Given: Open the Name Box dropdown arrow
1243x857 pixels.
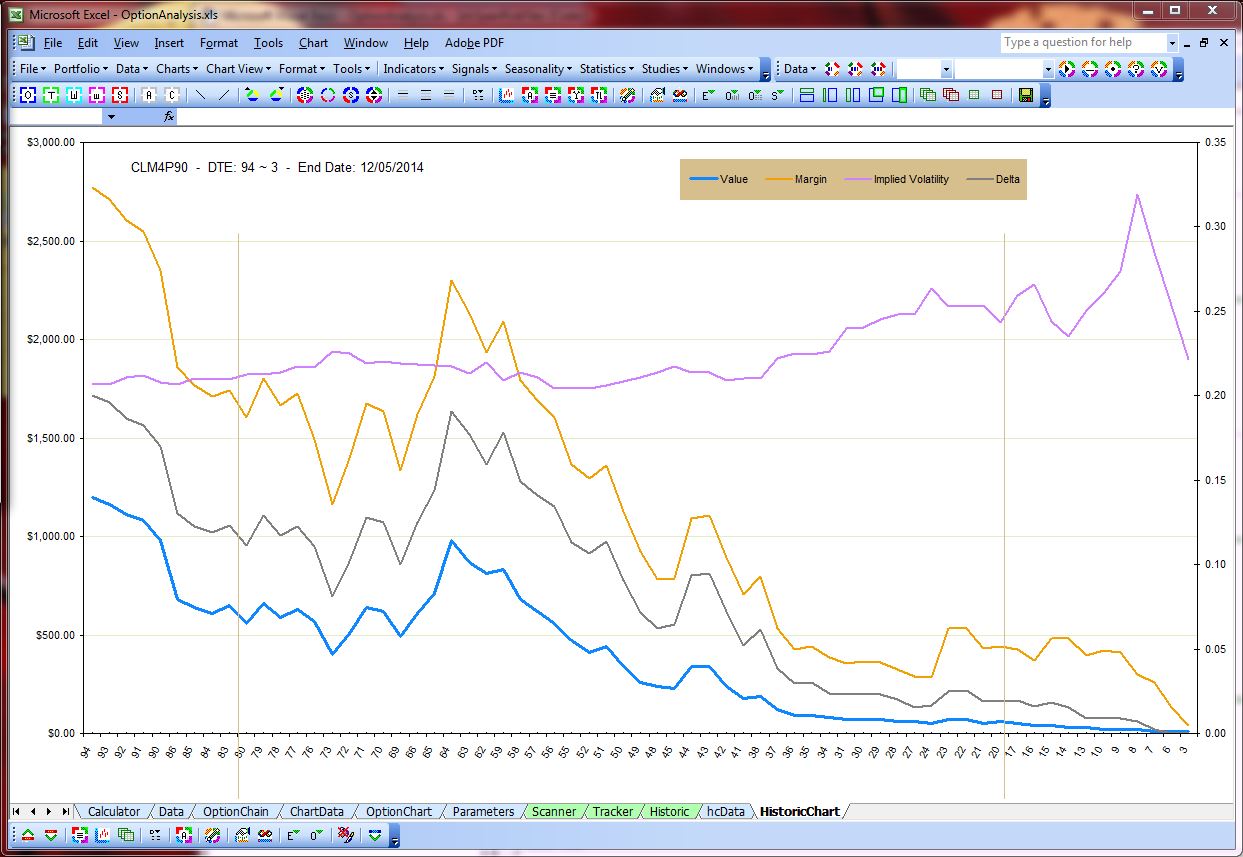Looking at the screenshot, I should 111,117.
